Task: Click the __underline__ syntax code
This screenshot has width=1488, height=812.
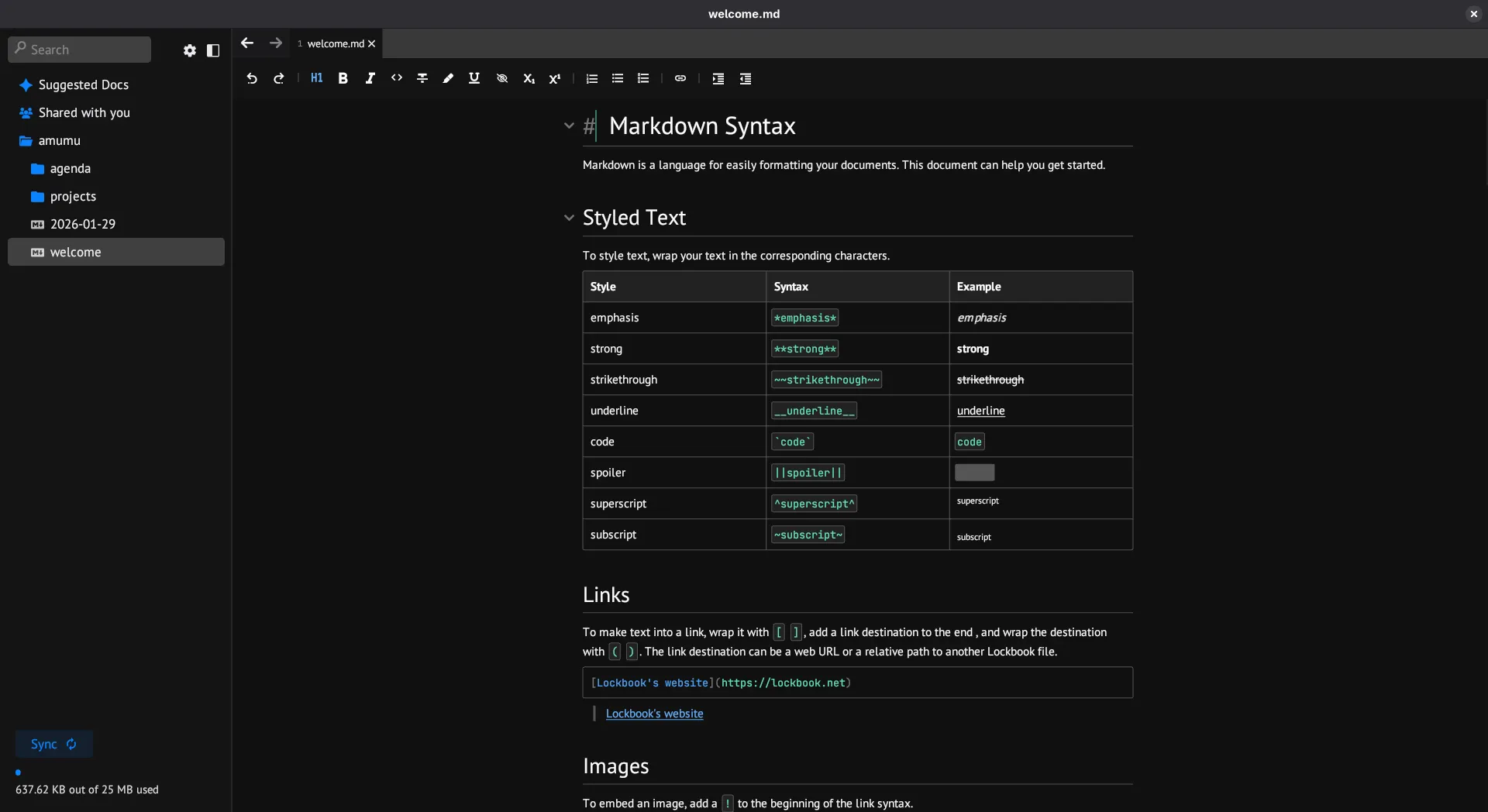Action: tap(814, 411)
